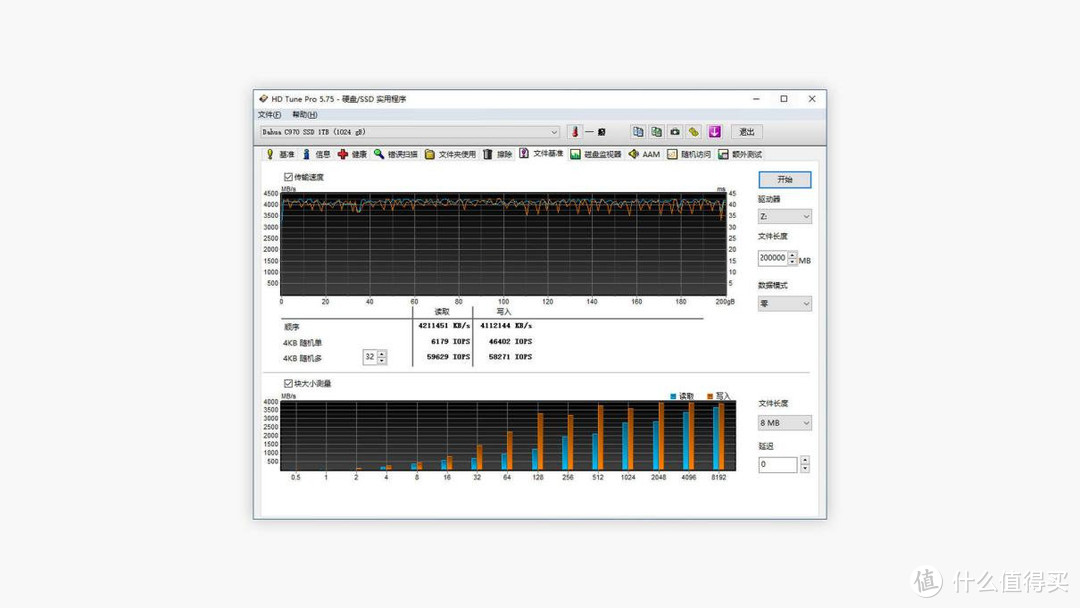The height and width of the screenshot is (608, 1080).
Task: Click the purple download/update icon
Action: point(714,131)
